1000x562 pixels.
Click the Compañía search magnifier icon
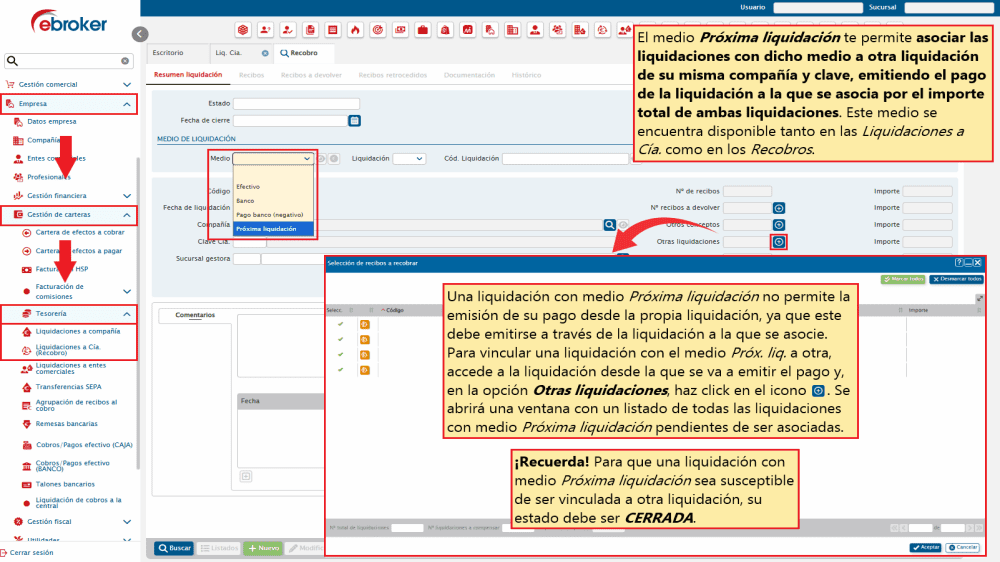[x=610, y=225]
